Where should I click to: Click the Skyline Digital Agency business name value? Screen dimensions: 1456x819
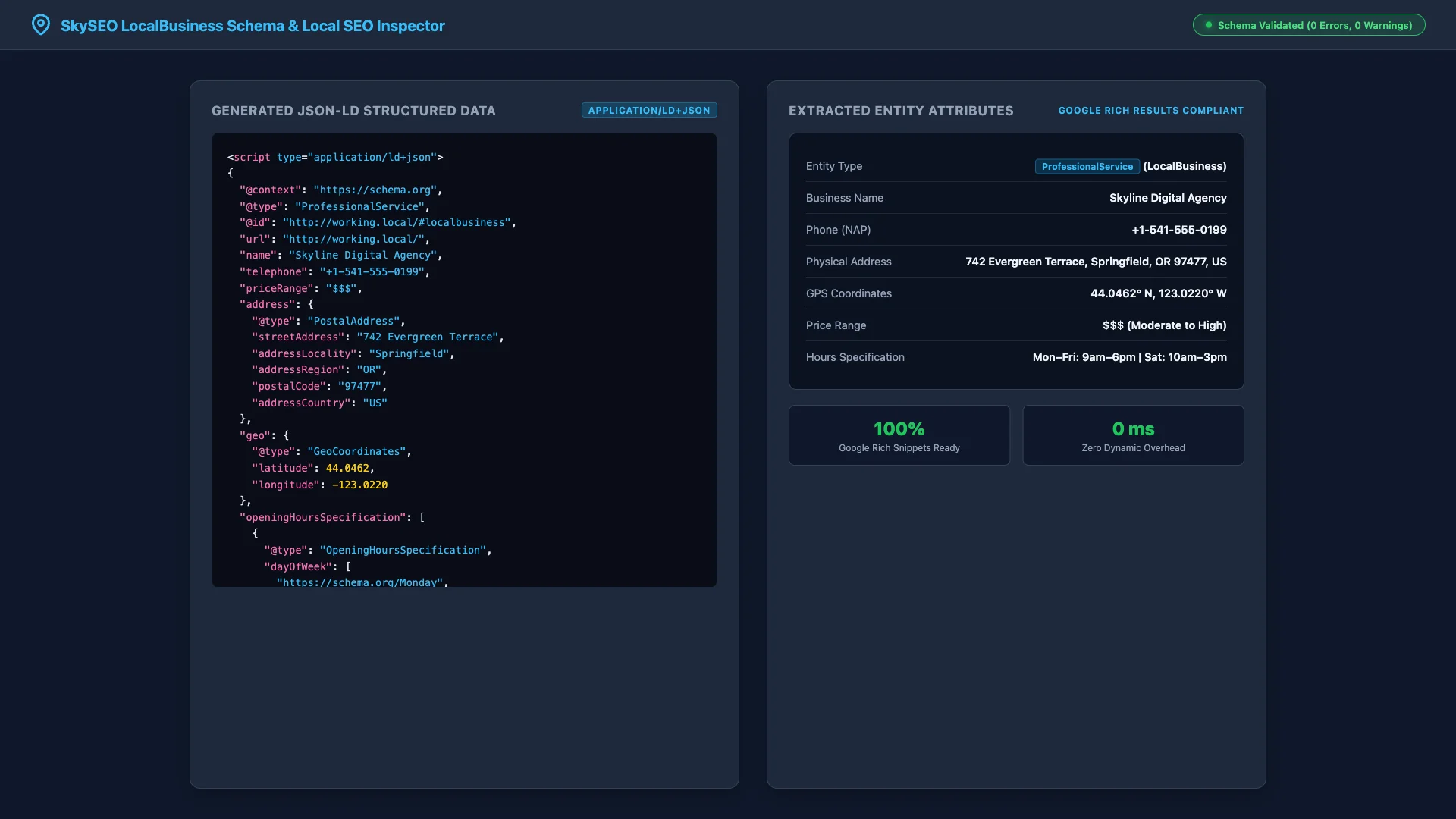[1168, 198]
